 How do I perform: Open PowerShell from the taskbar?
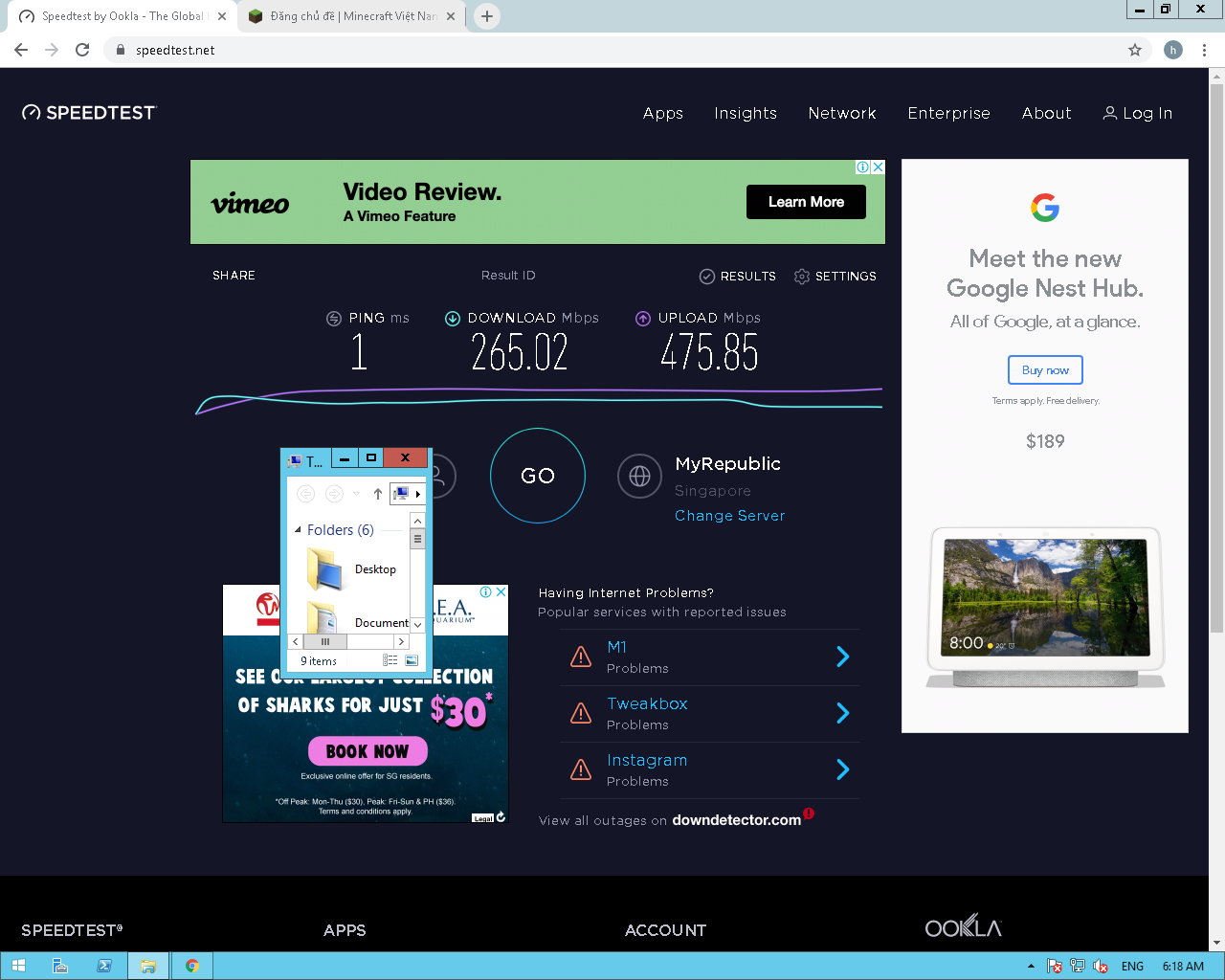click(104, 966)
